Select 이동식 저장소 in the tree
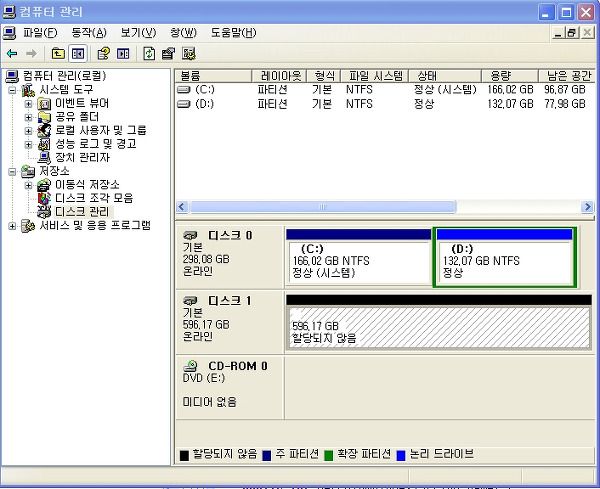 point(87,184)
